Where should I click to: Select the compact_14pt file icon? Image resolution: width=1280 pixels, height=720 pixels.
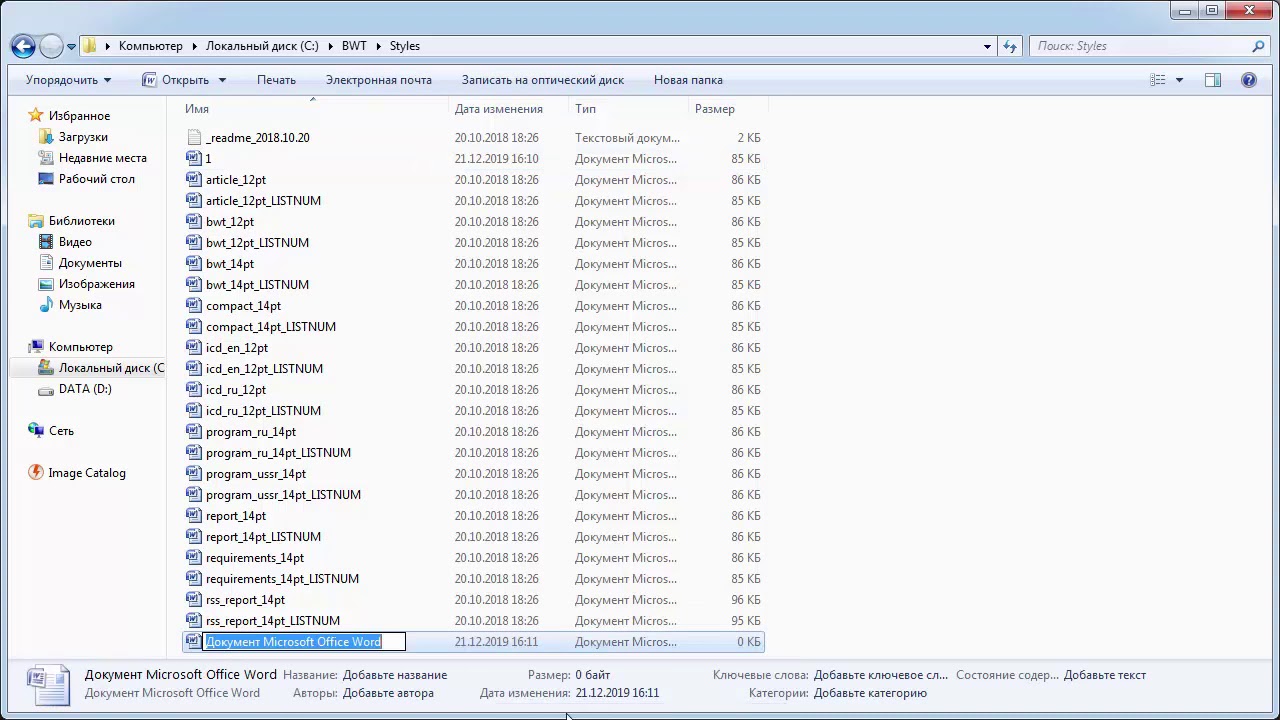pos(194,306)
